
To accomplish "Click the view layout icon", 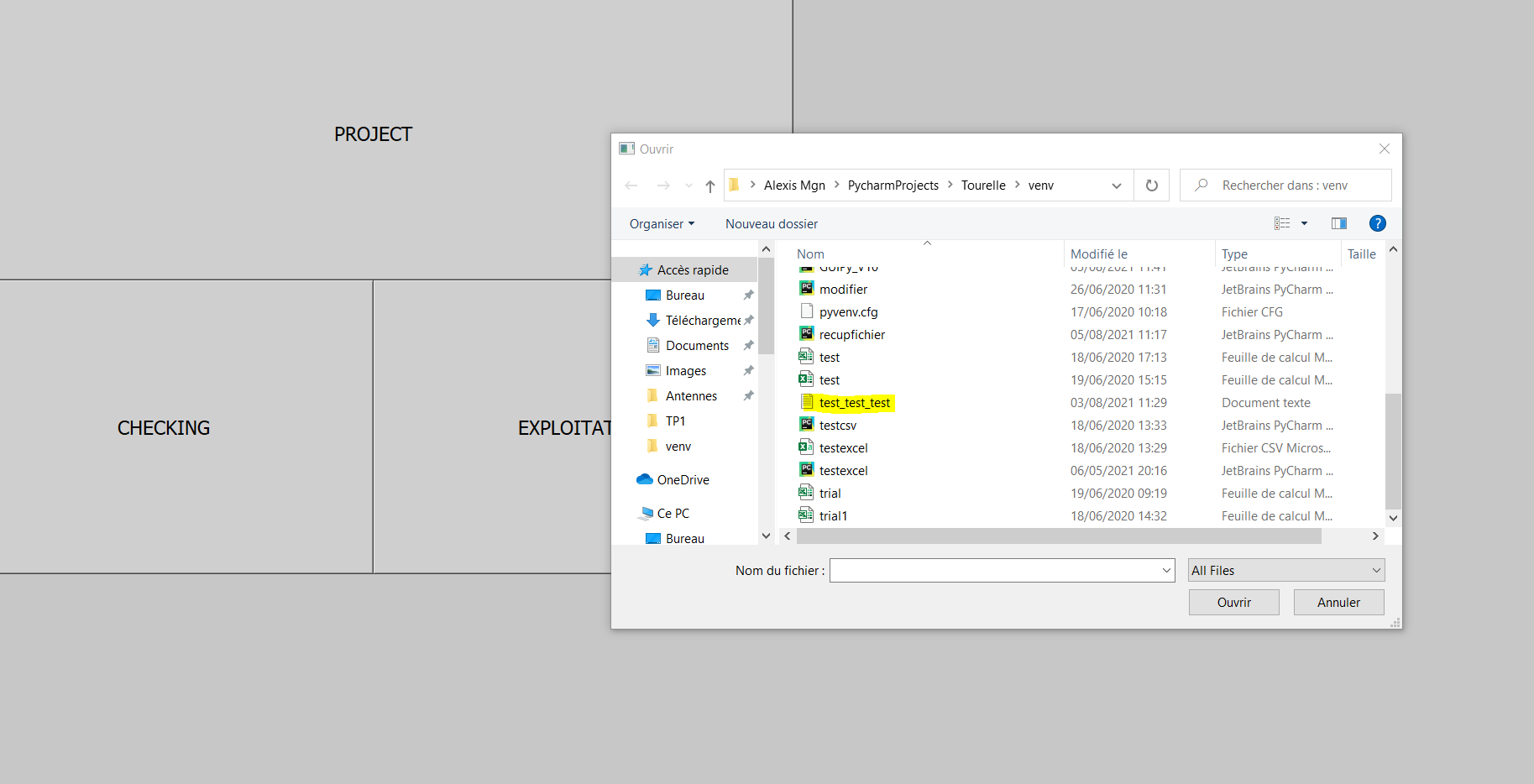I will pyautogui.click(x=1282, y=223).
